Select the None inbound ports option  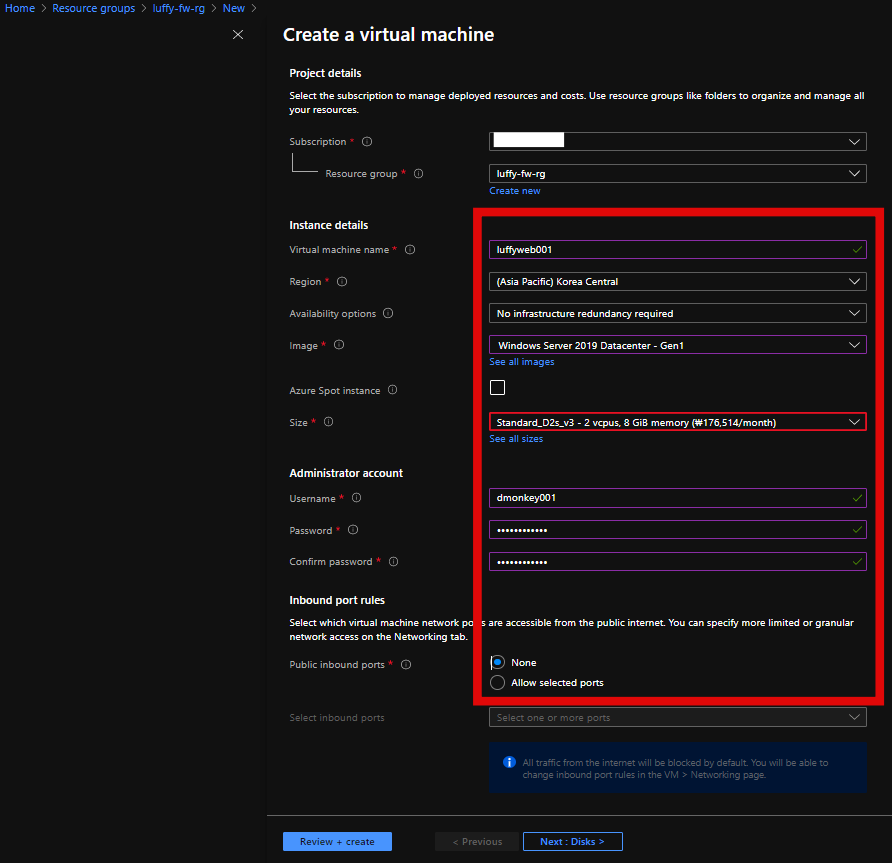[x=498, y=662]
